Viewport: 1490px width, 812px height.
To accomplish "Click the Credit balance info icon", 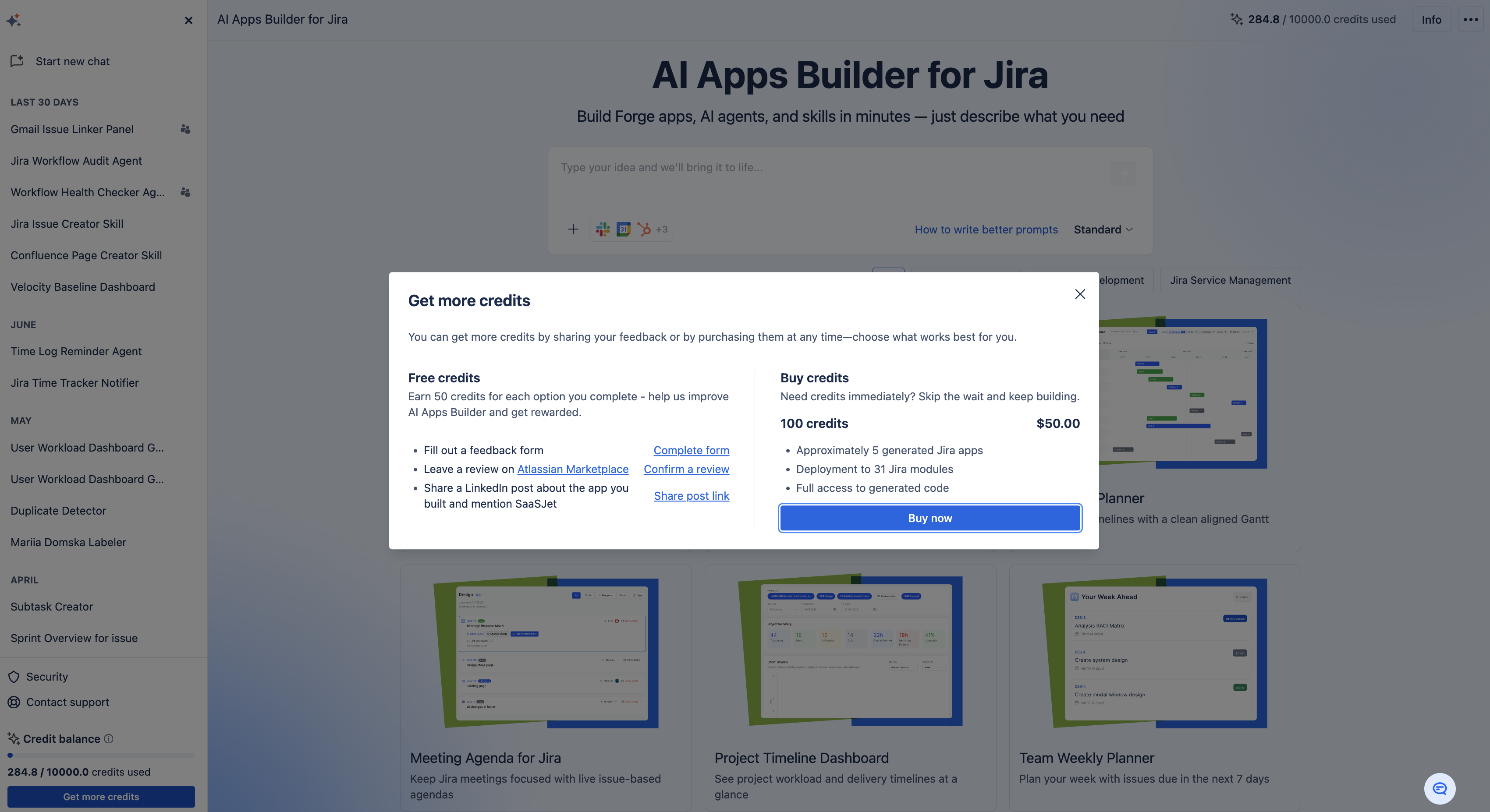I will click(109, 738).
